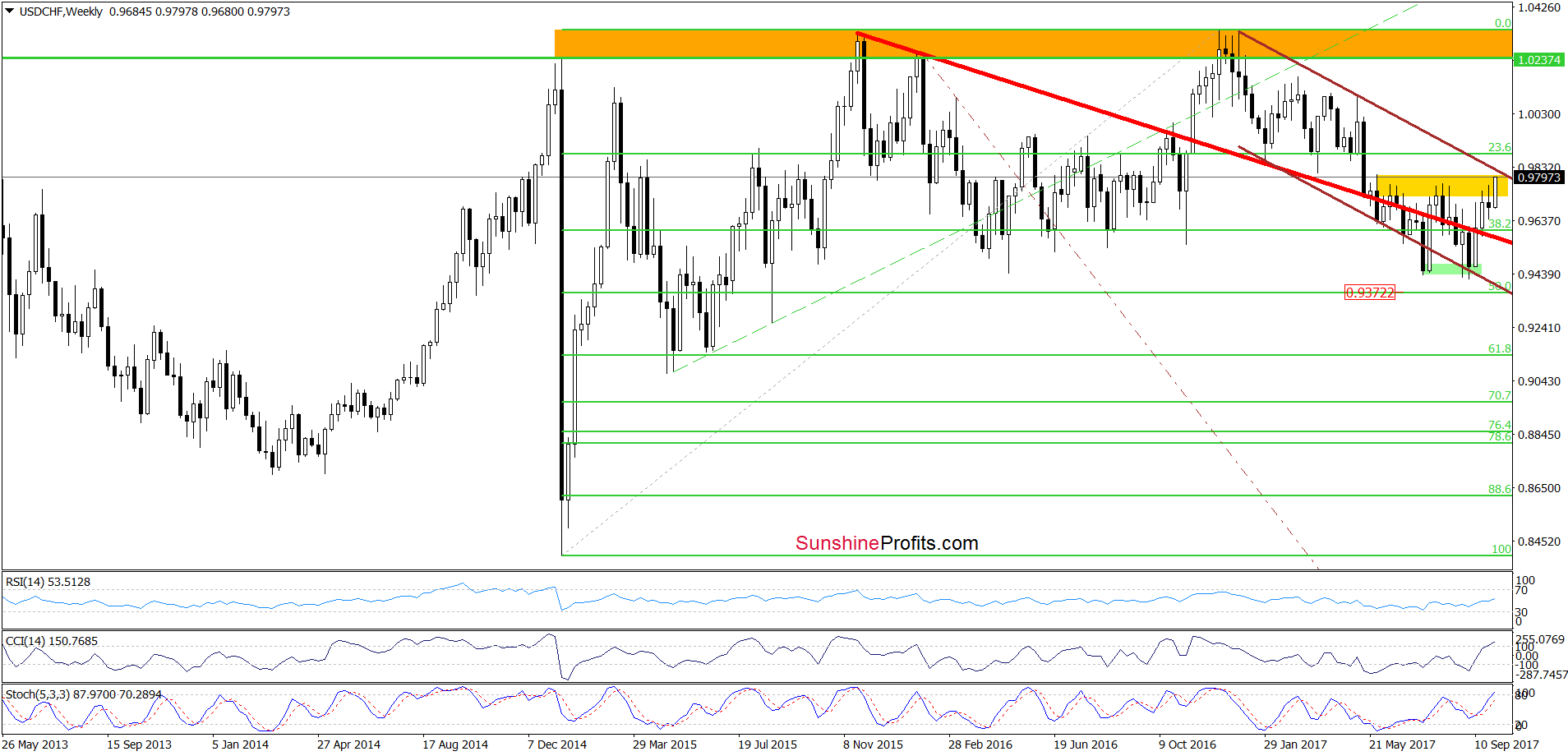Select the 70.7 Fibonacci level label
The image size is (1568, 756).
point(1499,395)
